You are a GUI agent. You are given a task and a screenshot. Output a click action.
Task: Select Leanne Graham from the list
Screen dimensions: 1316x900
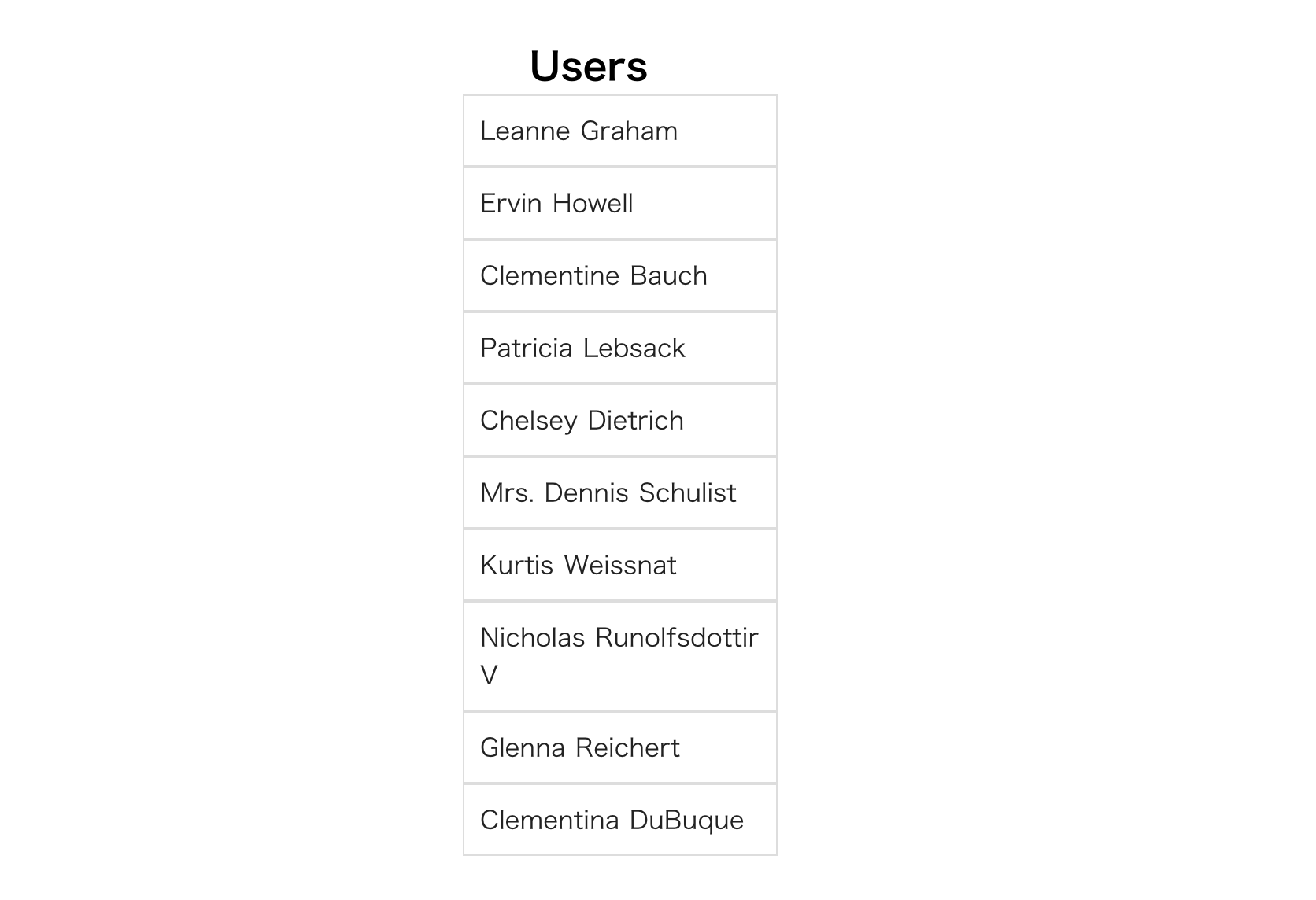(619, 131)
